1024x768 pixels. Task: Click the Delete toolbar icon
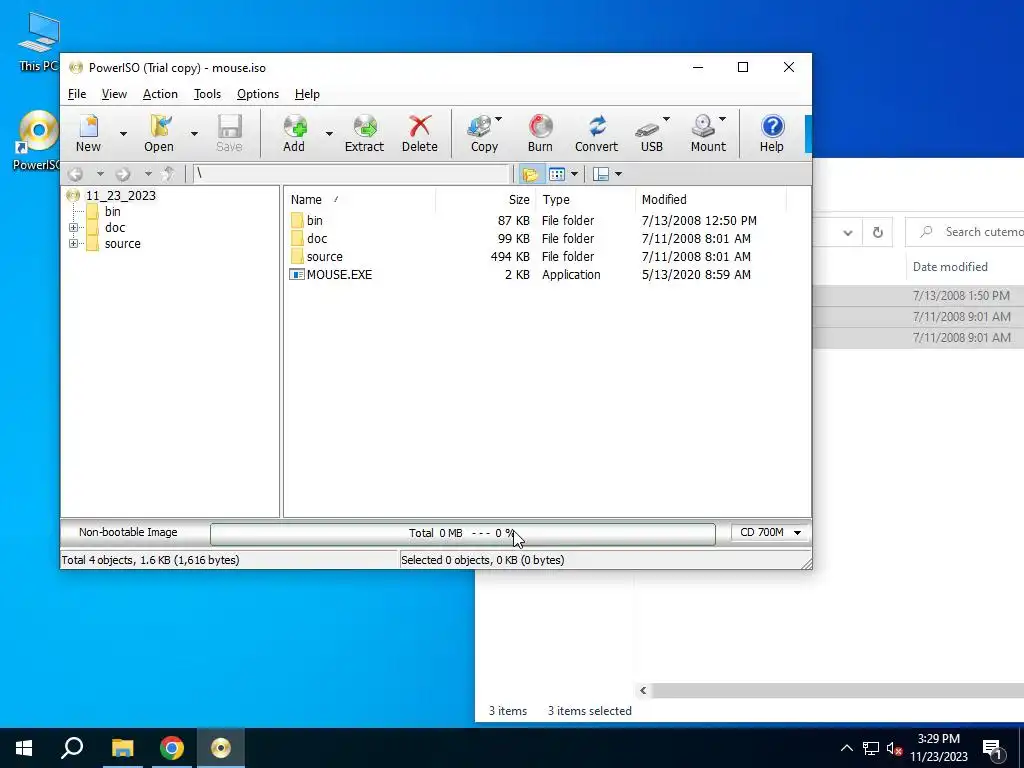tap(420, 133)
